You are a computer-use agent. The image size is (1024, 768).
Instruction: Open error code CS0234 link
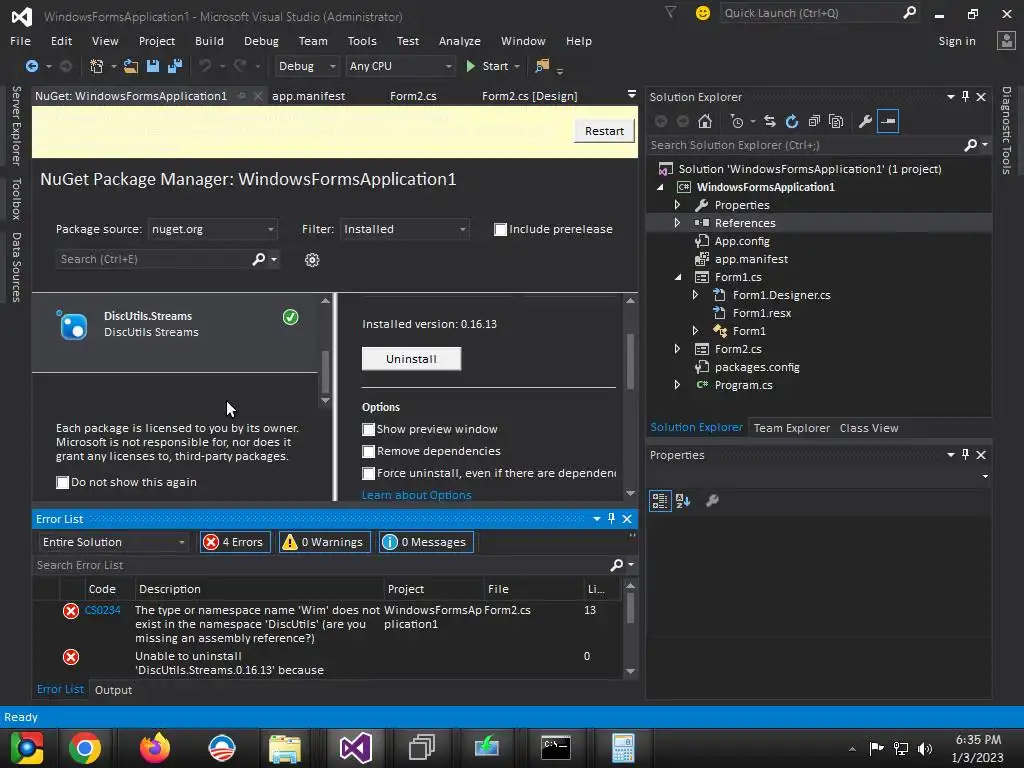click(x=103, y=610)
